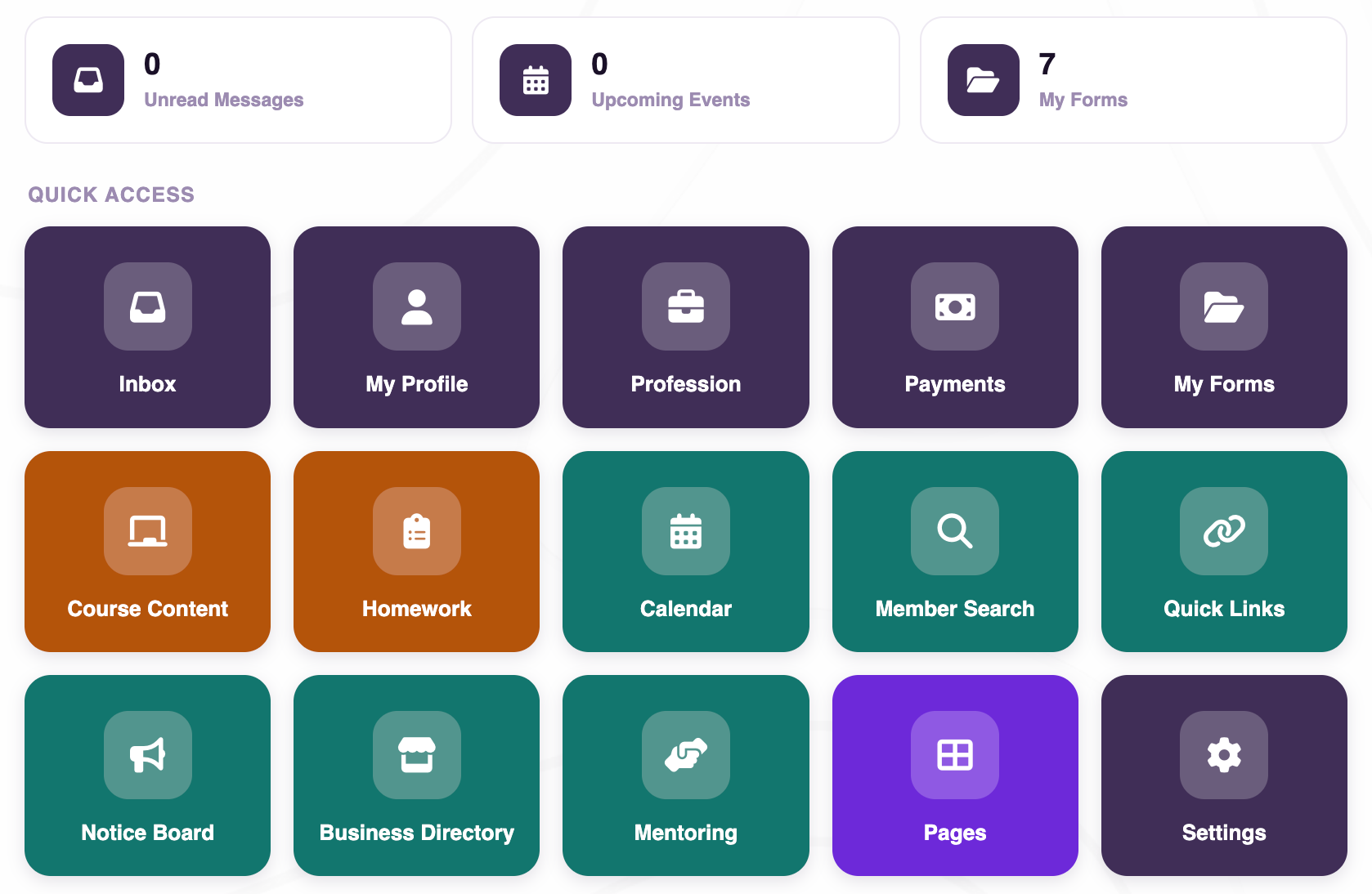Screen dimensions: 1372x894
Task: Click the My Forms label in stats card
Action: coord(1083,100)
